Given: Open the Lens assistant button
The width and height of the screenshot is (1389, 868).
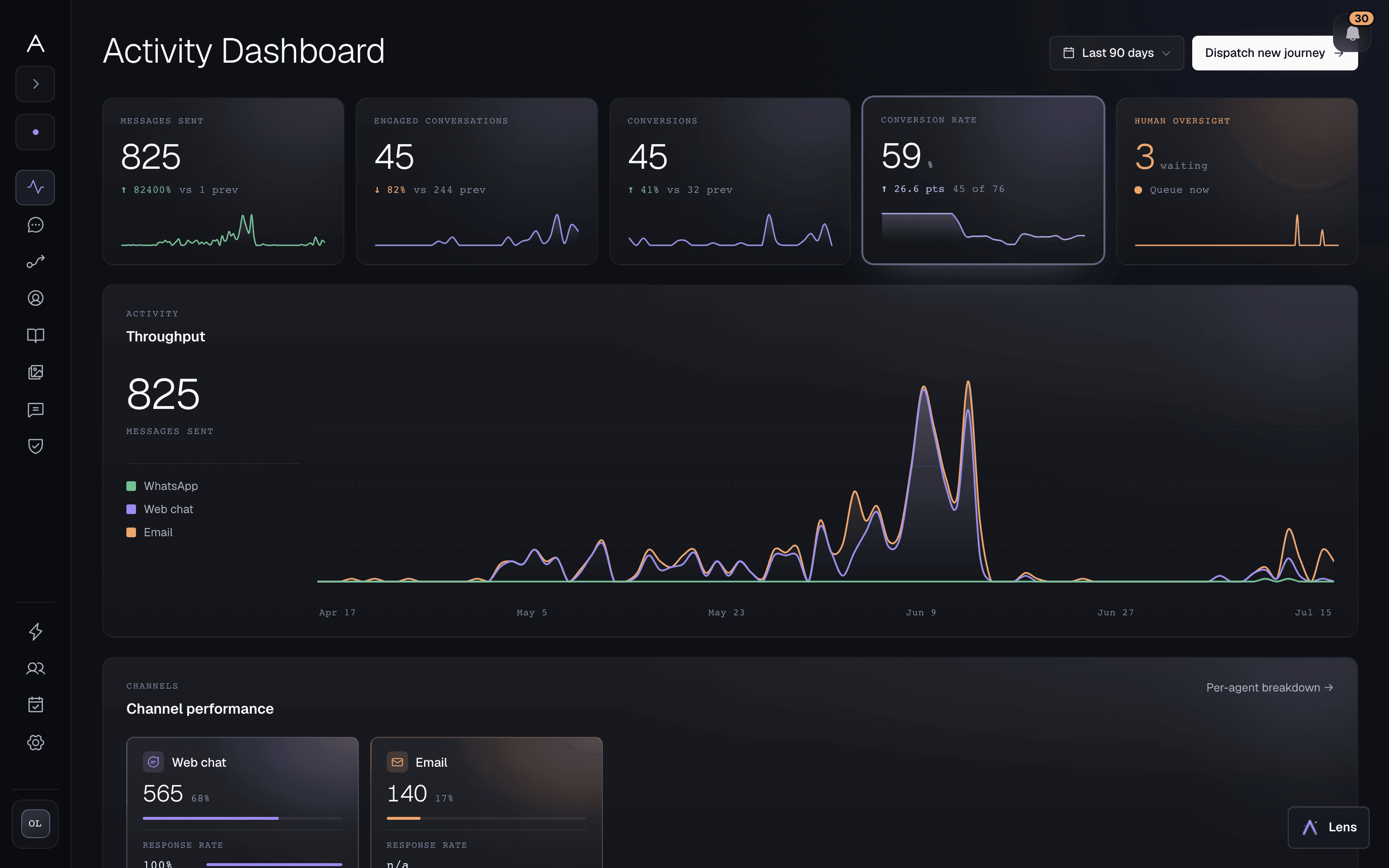Looking at the screenshot, I should [x=1328, y=827].
